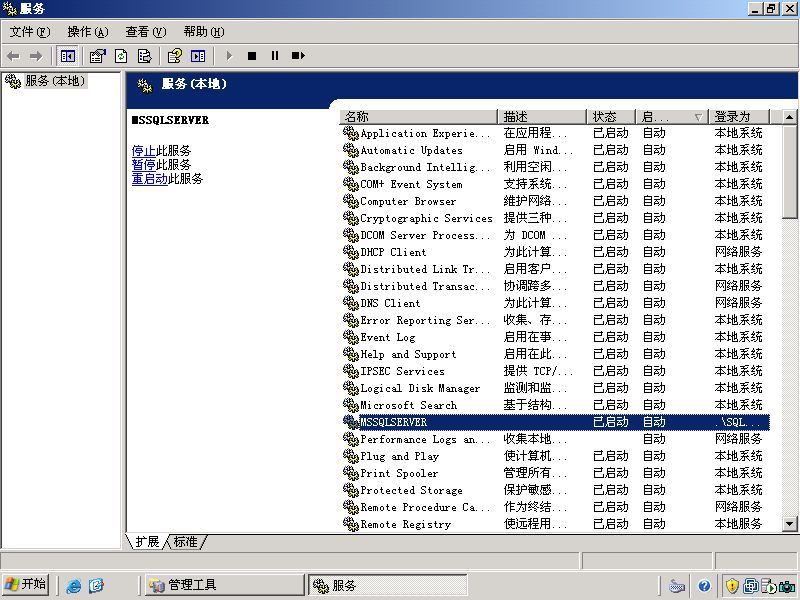Viewport: 800px width, 600px height.
Task: Sort by the 登录为 column header
Action: (739, 117)
